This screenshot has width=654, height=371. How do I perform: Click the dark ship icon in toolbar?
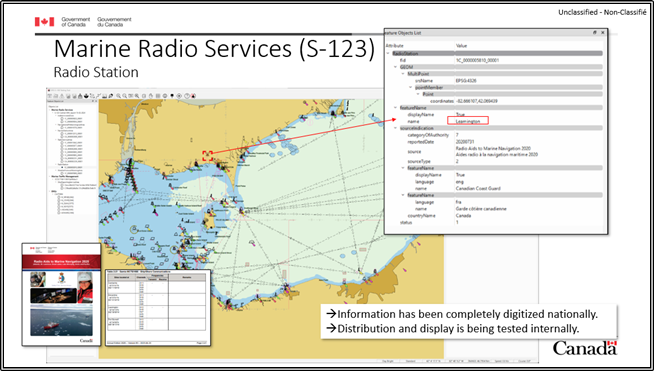click(x=86, y=96)
